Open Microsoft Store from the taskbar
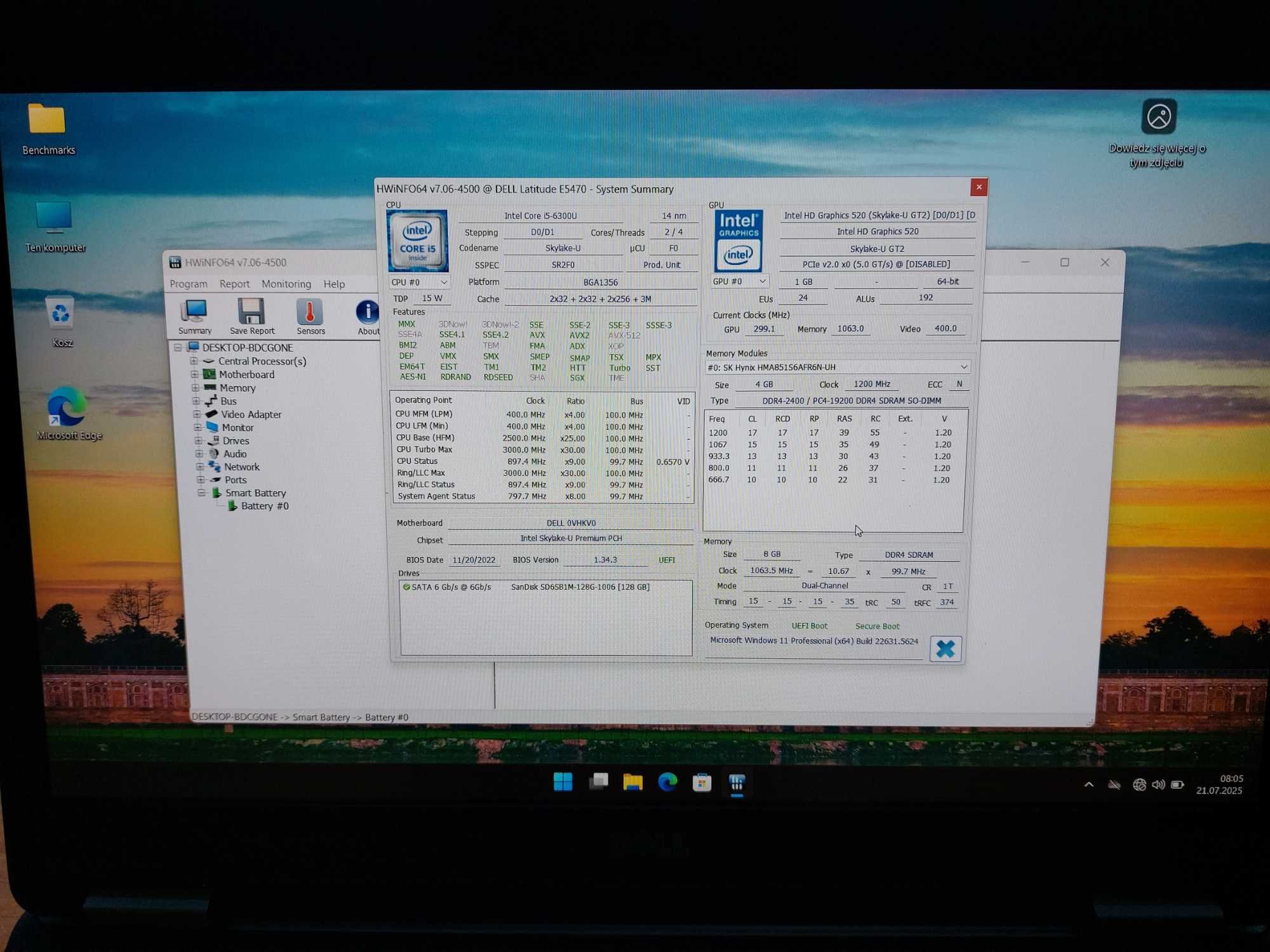 (x=702, y=783)
